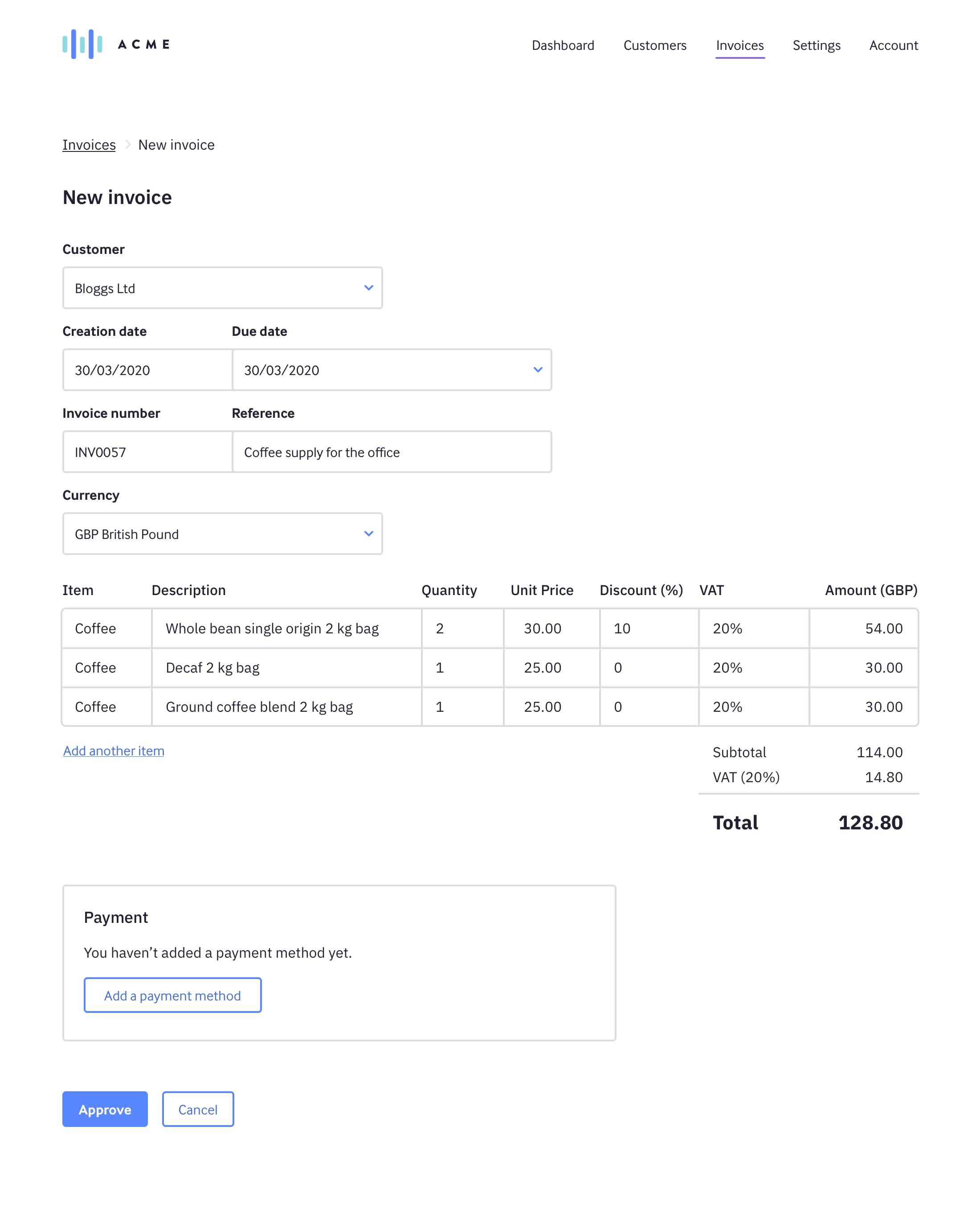Click discount field showing 10
This screenshot has width=980, height=1216.
tap(648, 628)
